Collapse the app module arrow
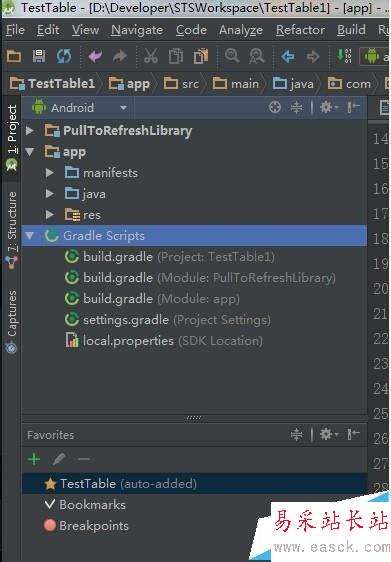391x562 pixels. [x=30, y=152]
